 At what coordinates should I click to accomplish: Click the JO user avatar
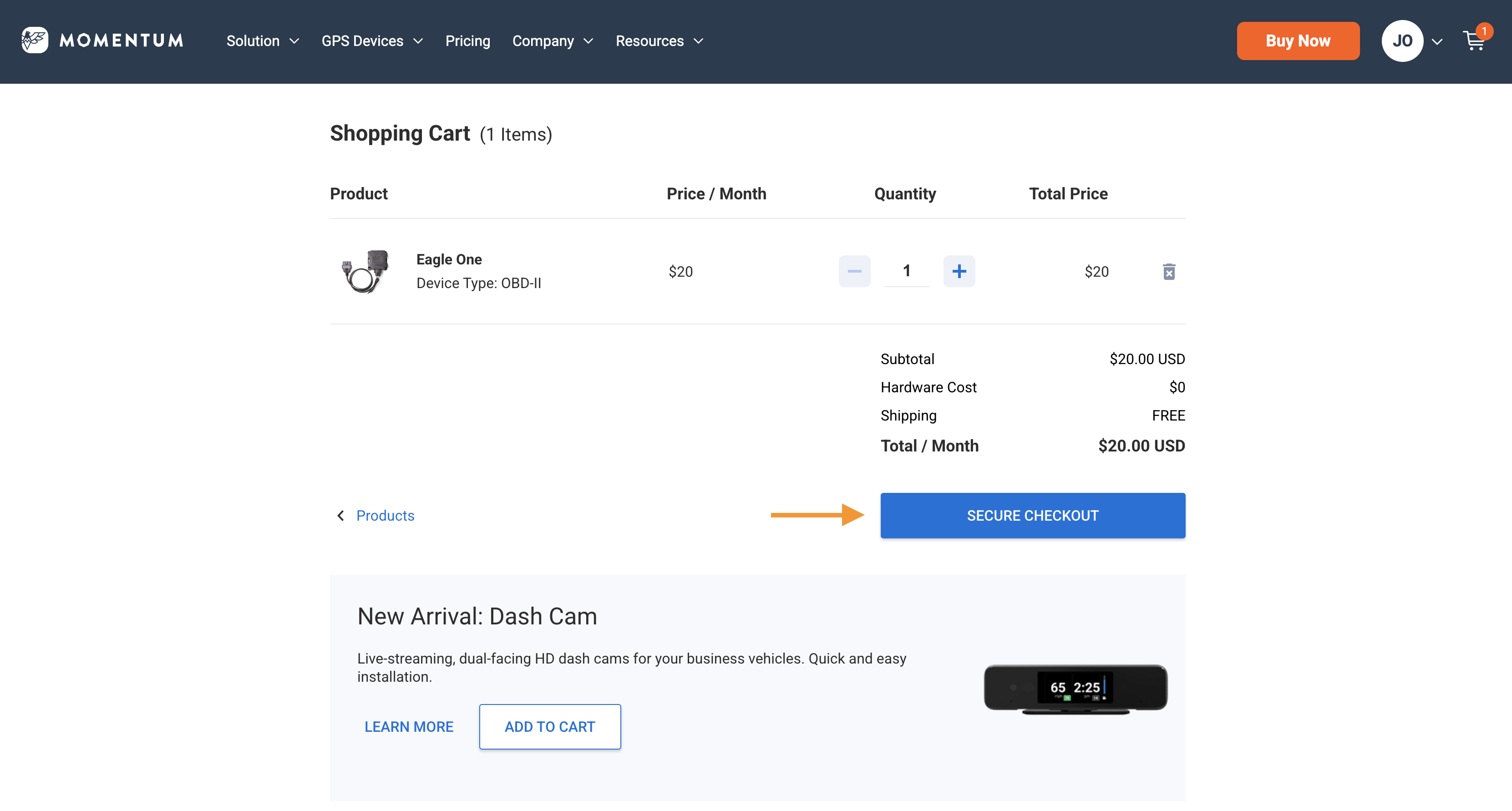coord(1402,41)
